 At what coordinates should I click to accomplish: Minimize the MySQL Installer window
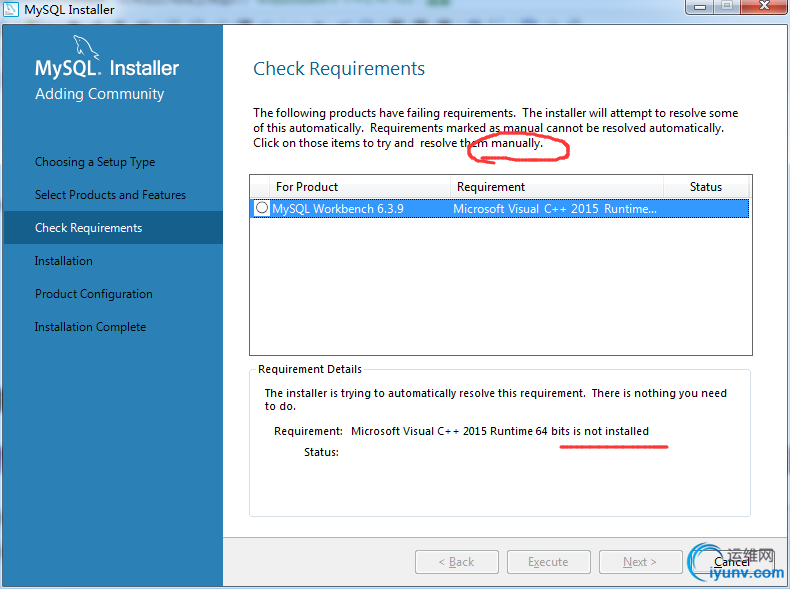tap(700, 7)
